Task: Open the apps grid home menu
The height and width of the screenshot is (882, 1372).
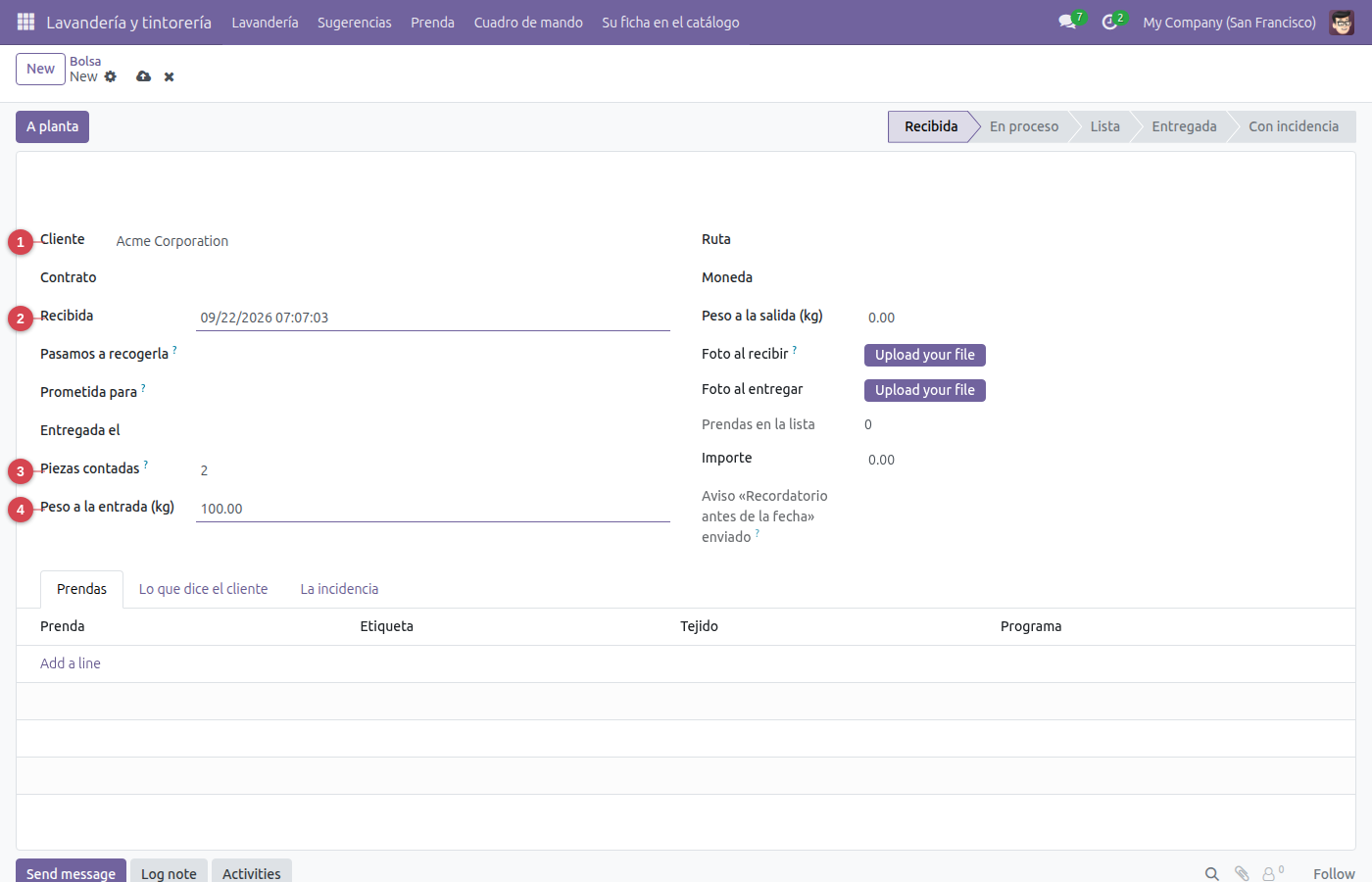Action: tap(26, 22)
